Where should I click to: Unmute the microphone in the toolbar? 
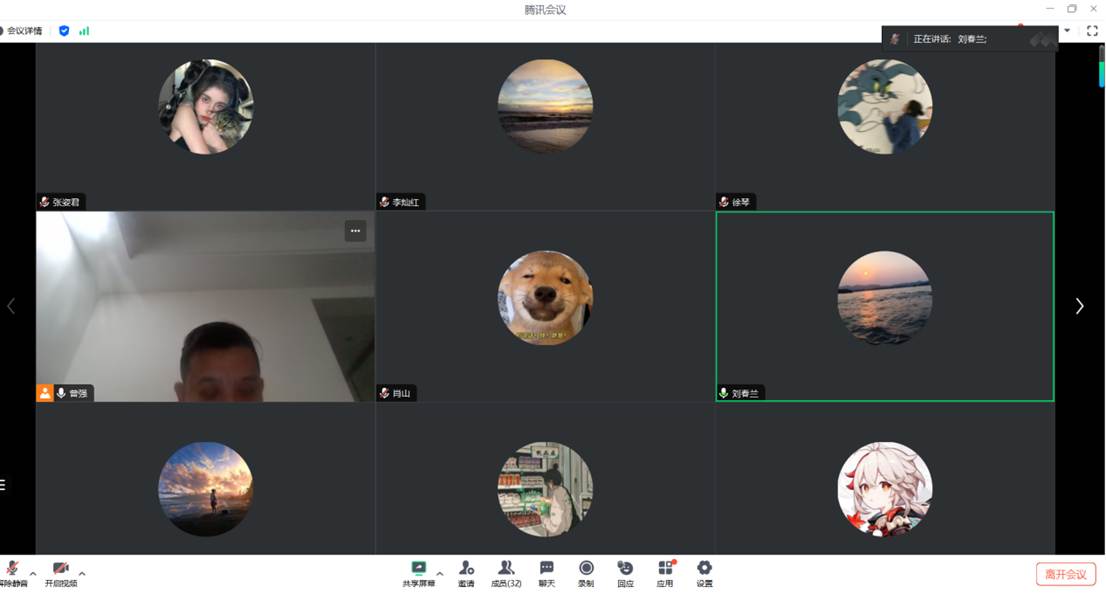12,569
